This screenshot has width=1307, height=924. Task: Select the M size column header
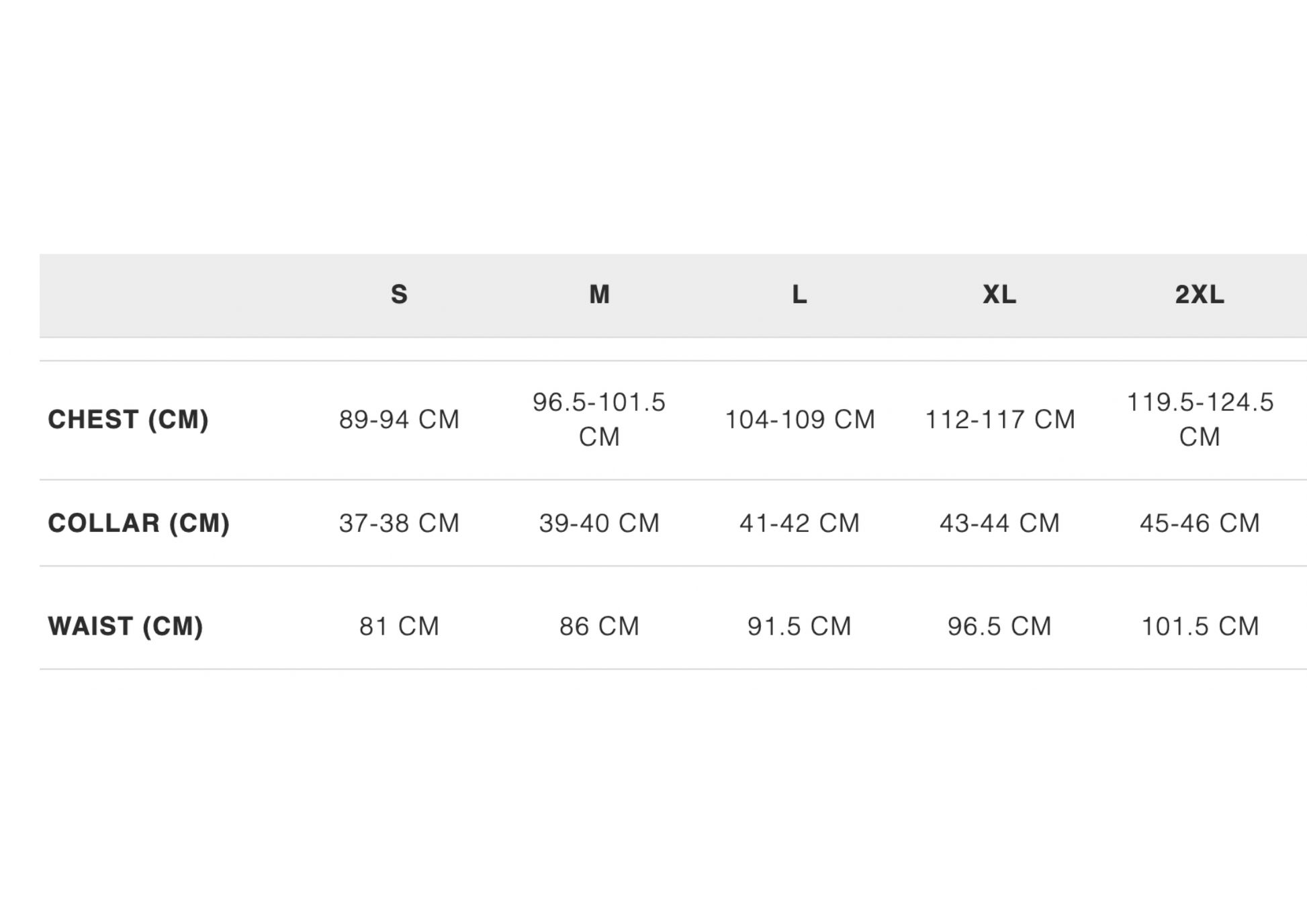tap(599, 295)
